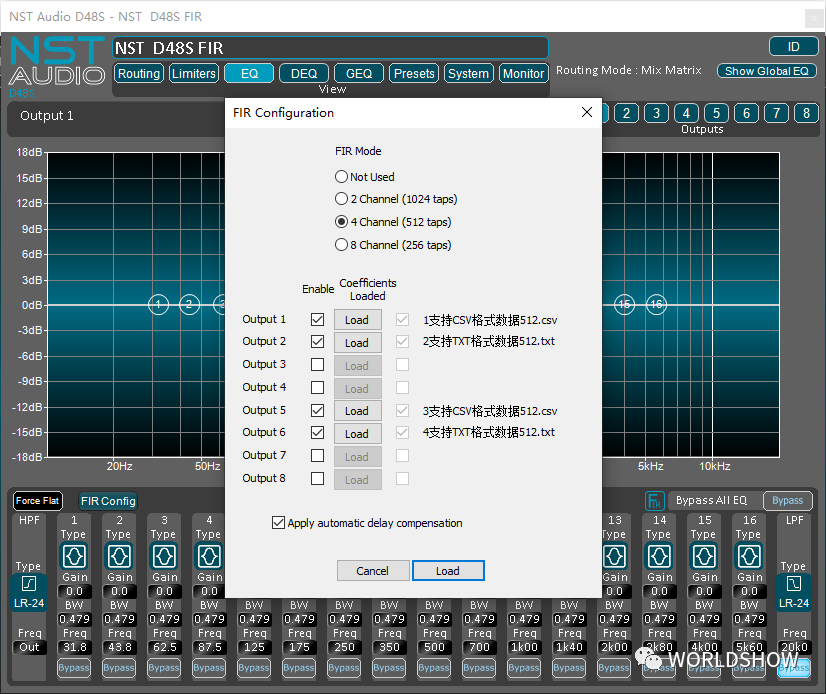Click the FIR icon beside Bypass All EQ
This screenshot has height=694, width=826.
(654, 501)
